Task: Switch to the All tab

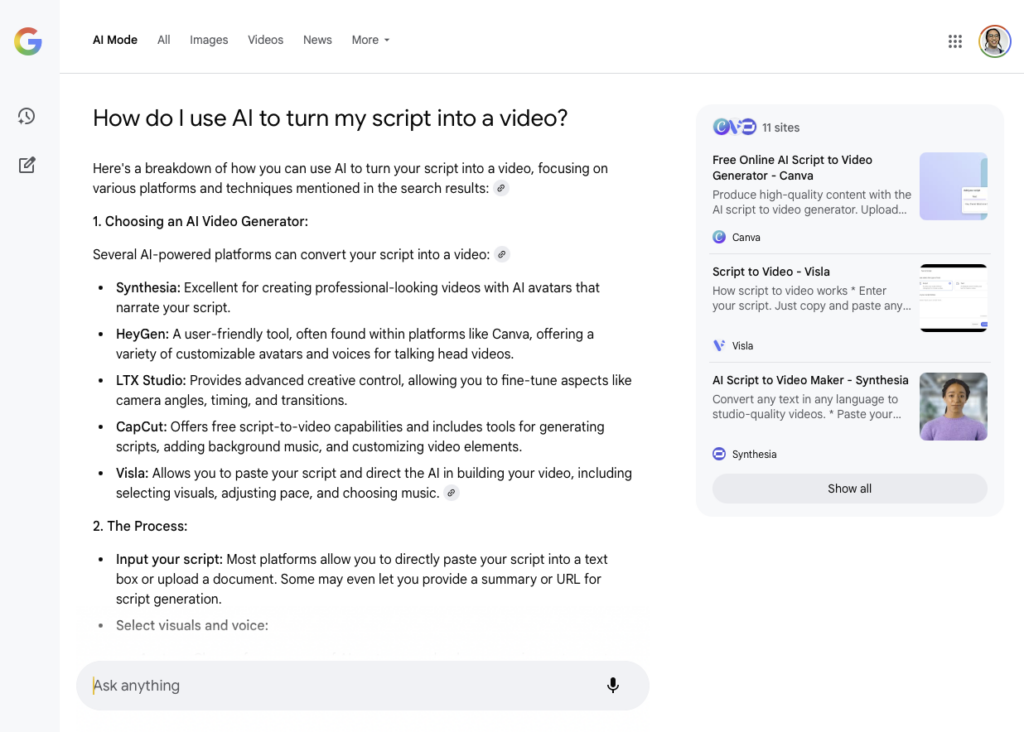Action: click(164, 40)
